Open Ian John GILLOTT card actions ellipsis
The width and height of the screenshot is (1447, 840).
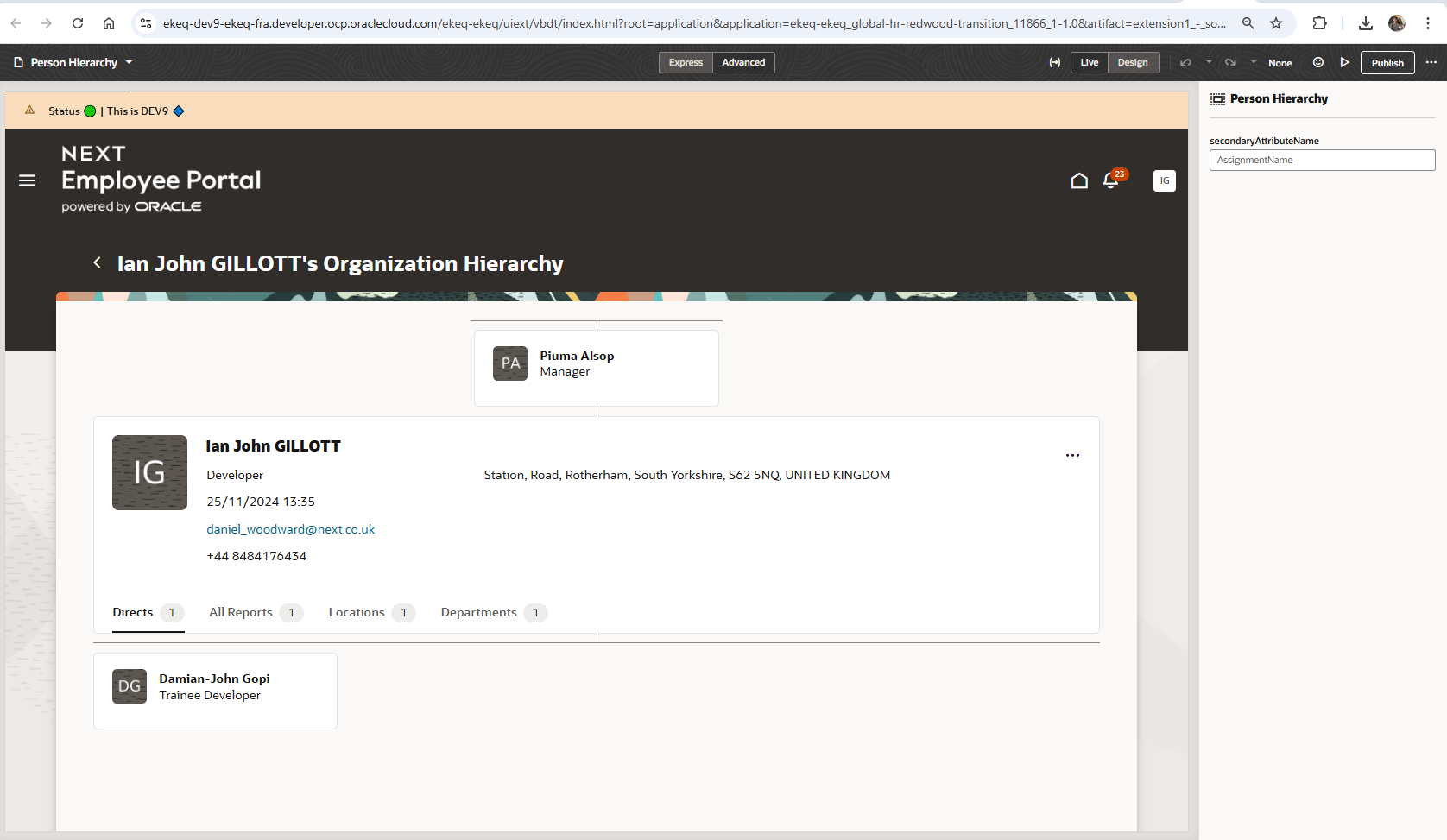pos(1072,455)
